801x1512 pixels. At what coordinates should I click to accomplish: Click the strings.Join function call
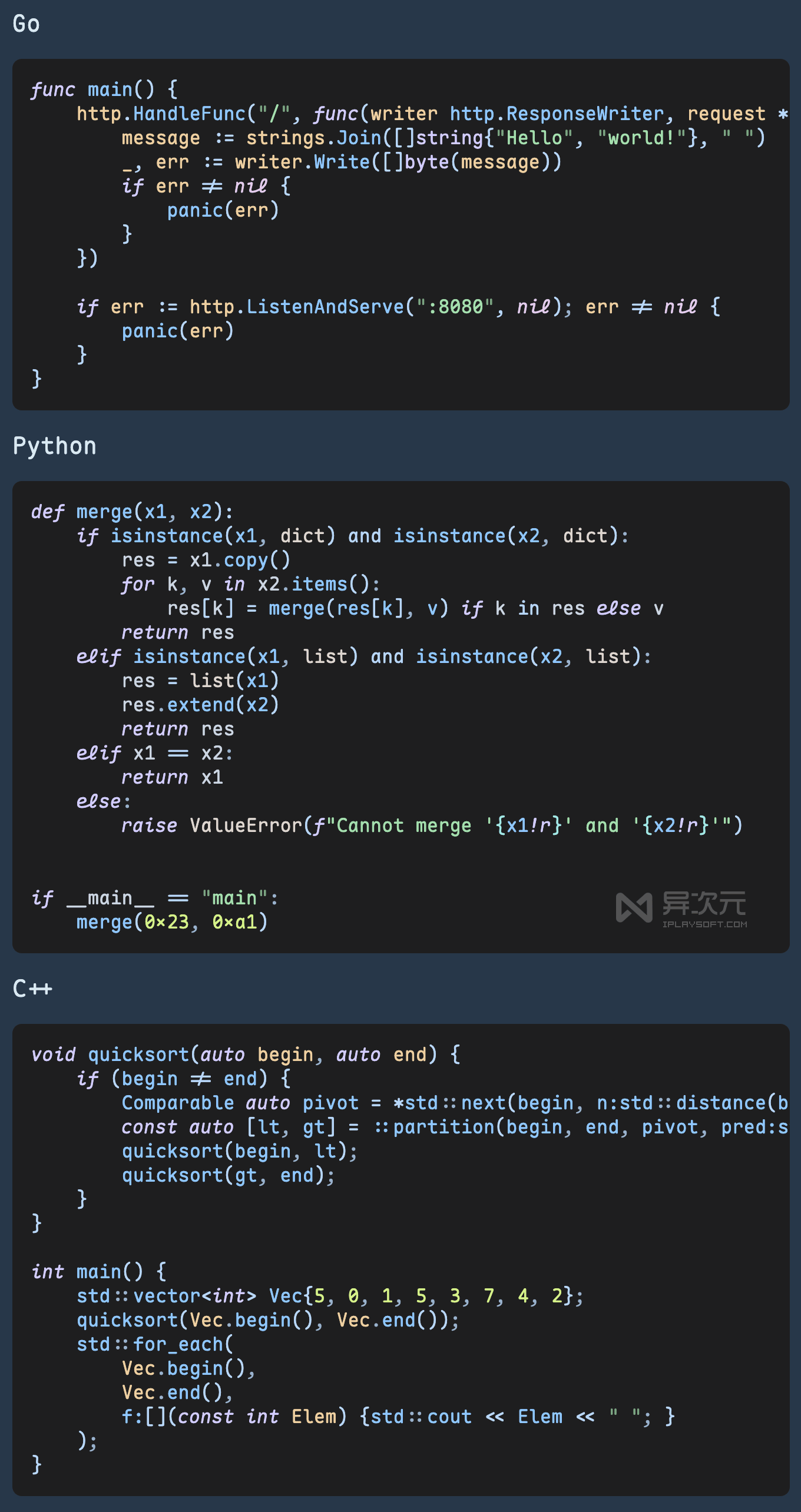313,138
